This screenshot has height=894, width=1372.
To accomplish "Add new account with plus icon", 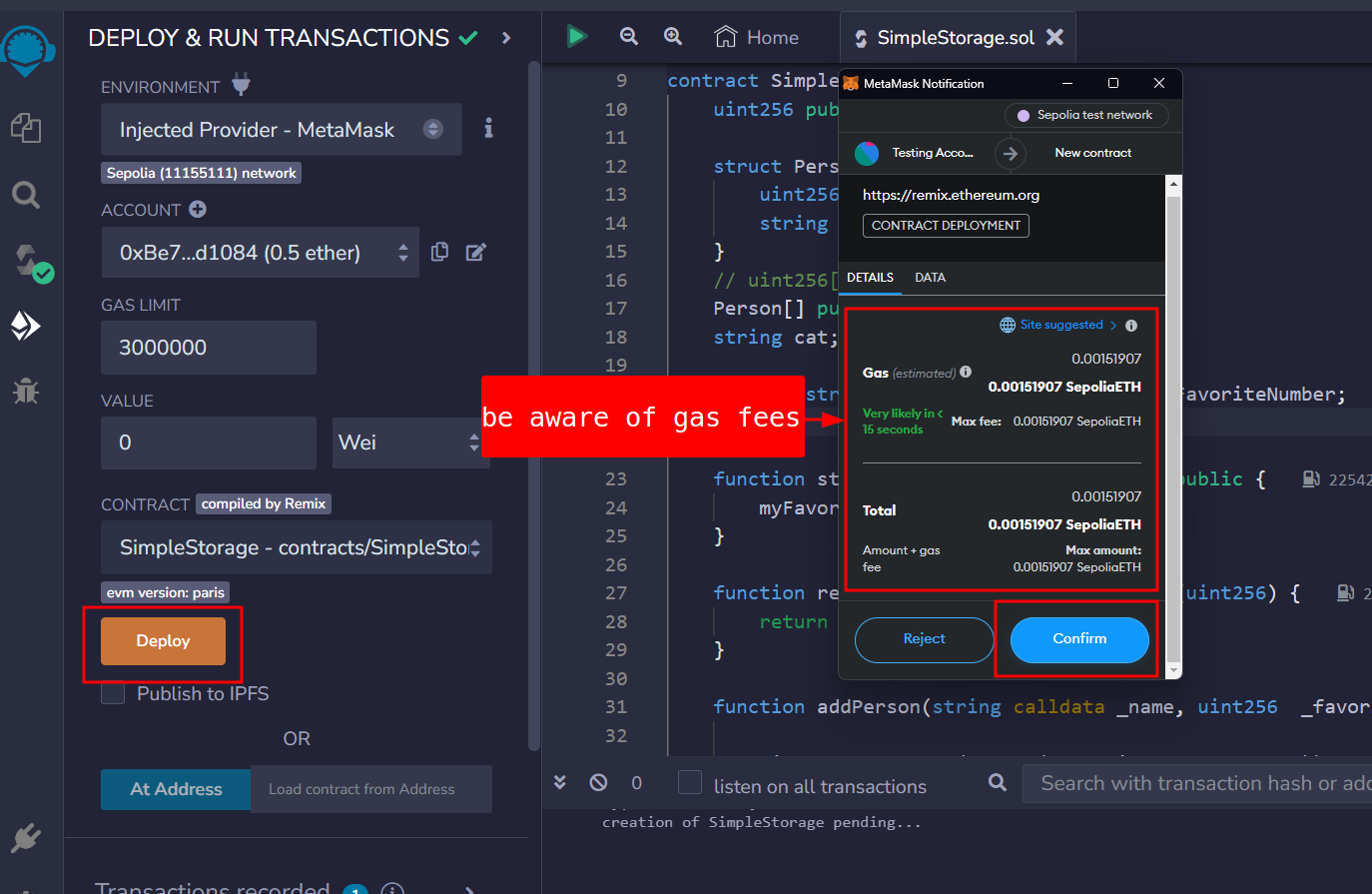I will [198, 209].
